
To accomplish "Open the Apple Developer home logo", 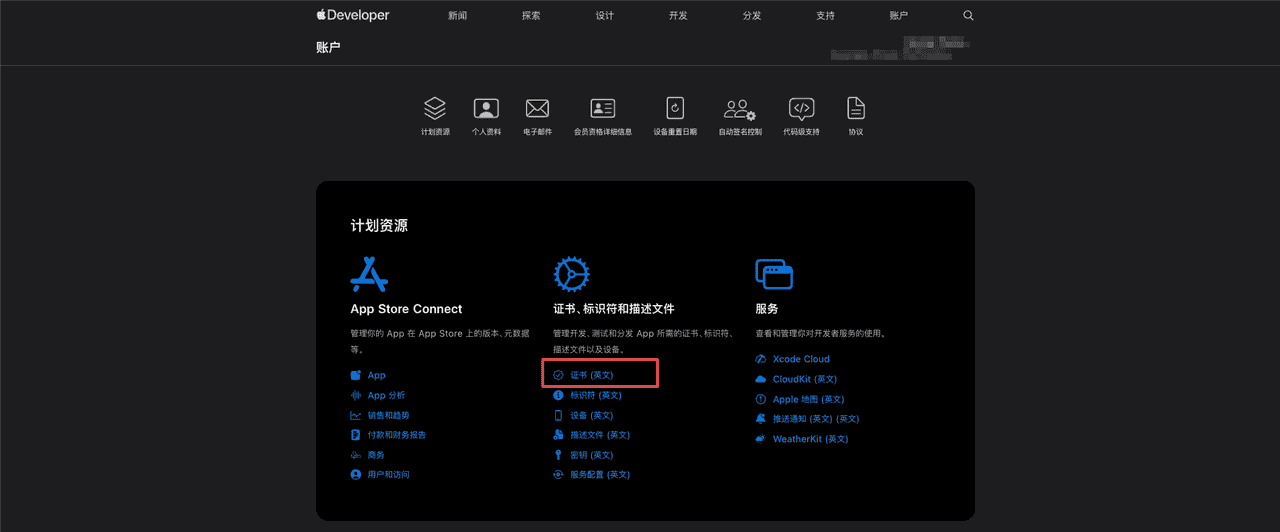I will [353, 15].
